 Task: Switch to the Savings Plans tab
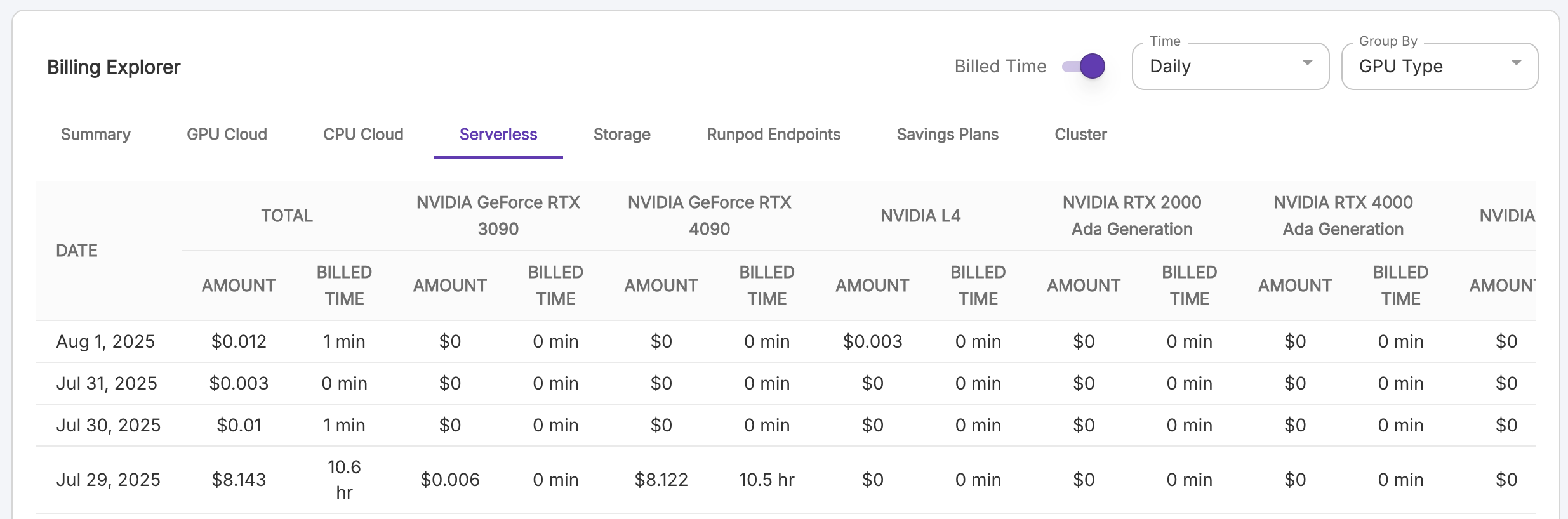pos(947,135)
